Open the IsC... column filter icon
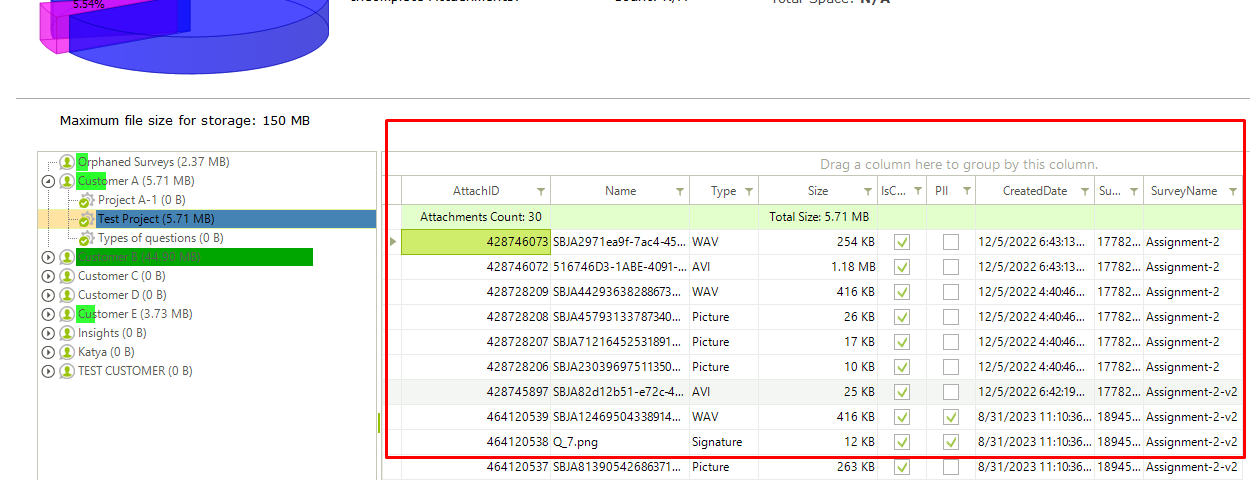 917,191
